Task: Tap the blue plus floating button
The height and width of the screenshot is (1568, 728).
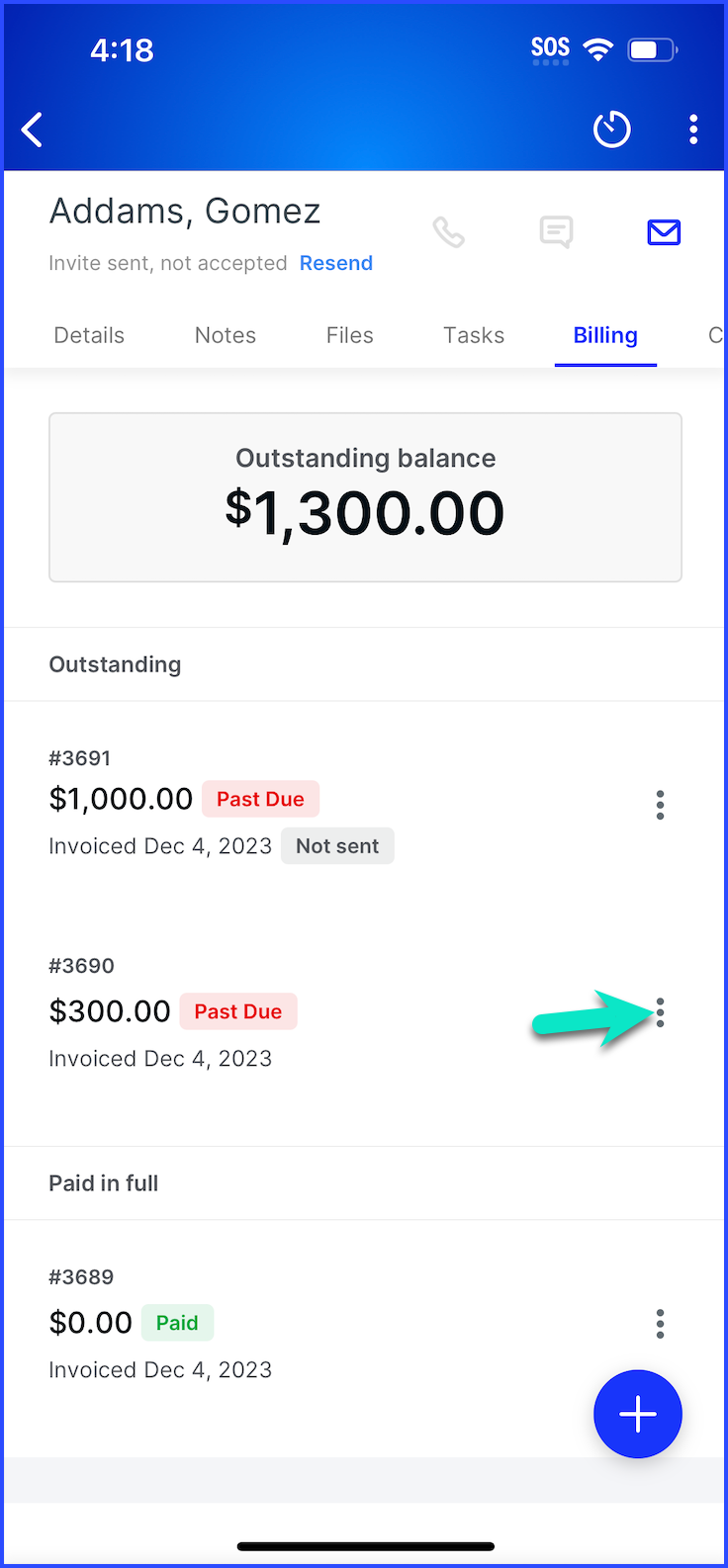Action: coord(638,1414)
